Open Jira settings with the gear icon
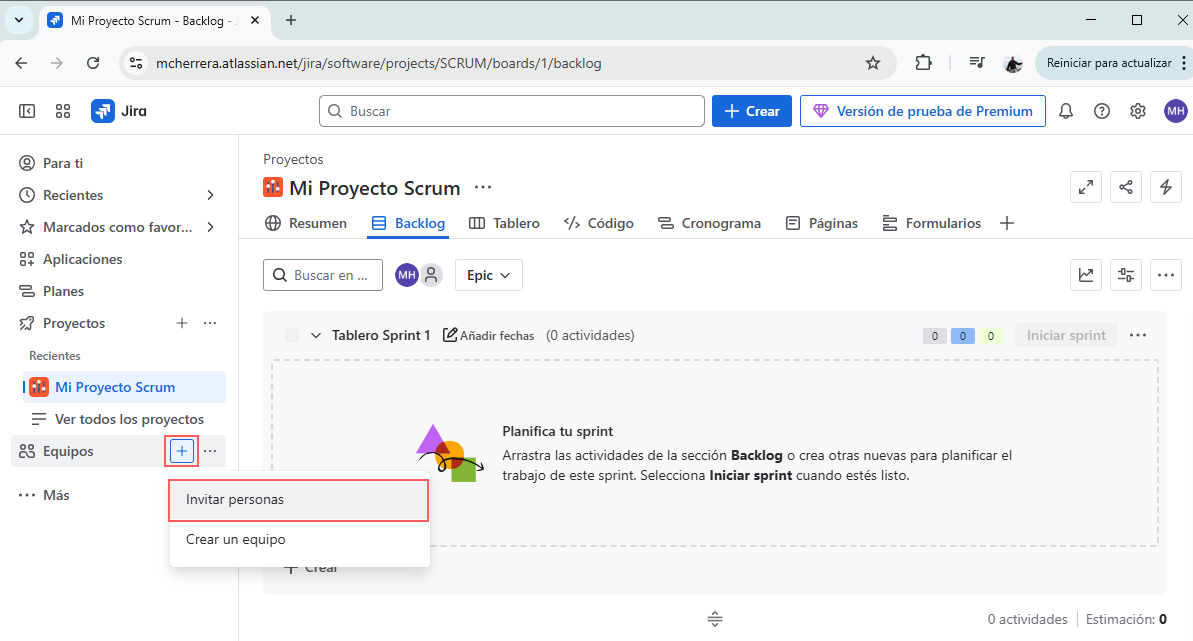Viewport: 1193px width, 641px height. pos(1137,111)
